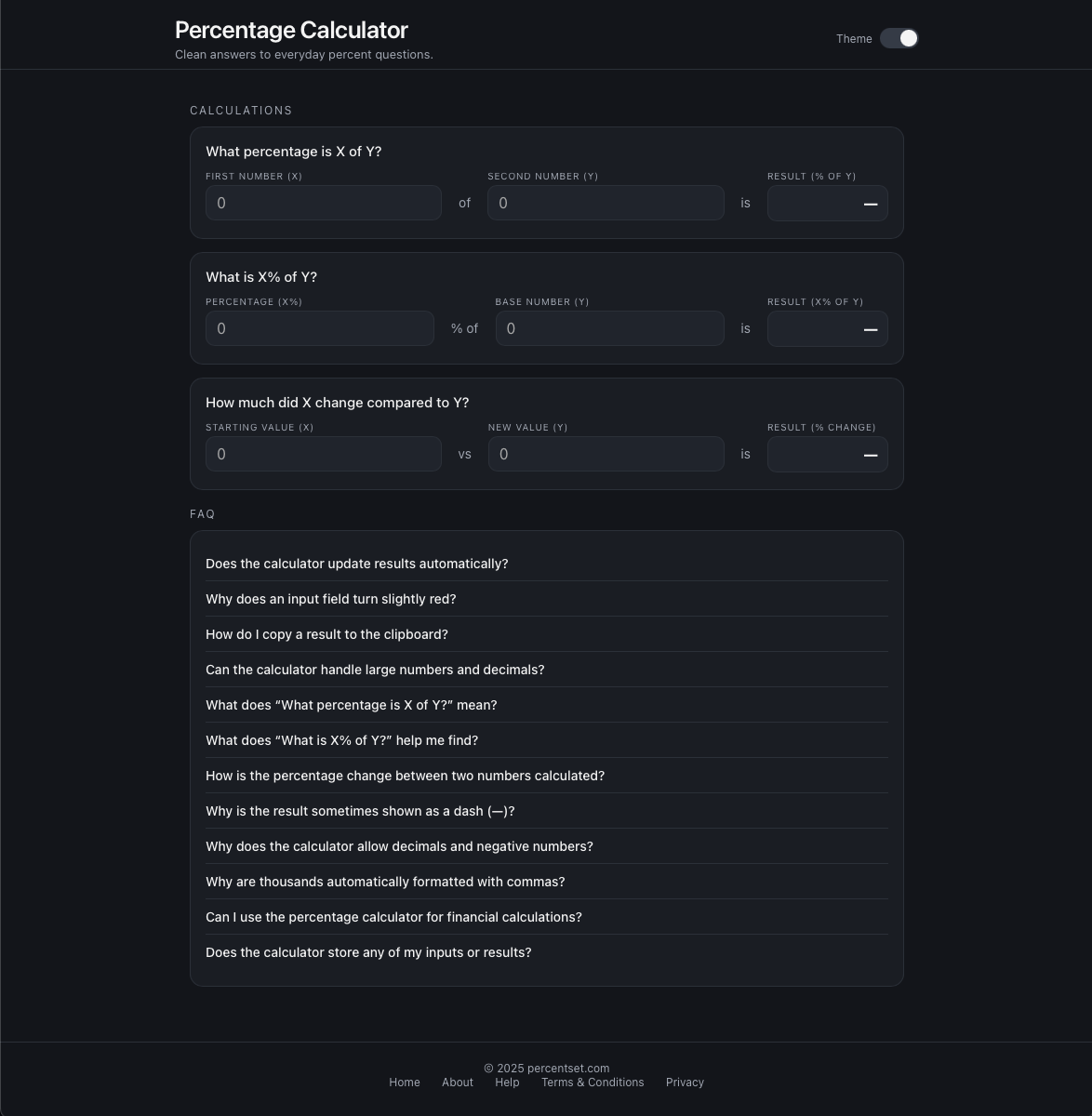Expand FAQ about input field turning red
The height and width of the screenshot is (1116, 1092).
pos(547,599)
